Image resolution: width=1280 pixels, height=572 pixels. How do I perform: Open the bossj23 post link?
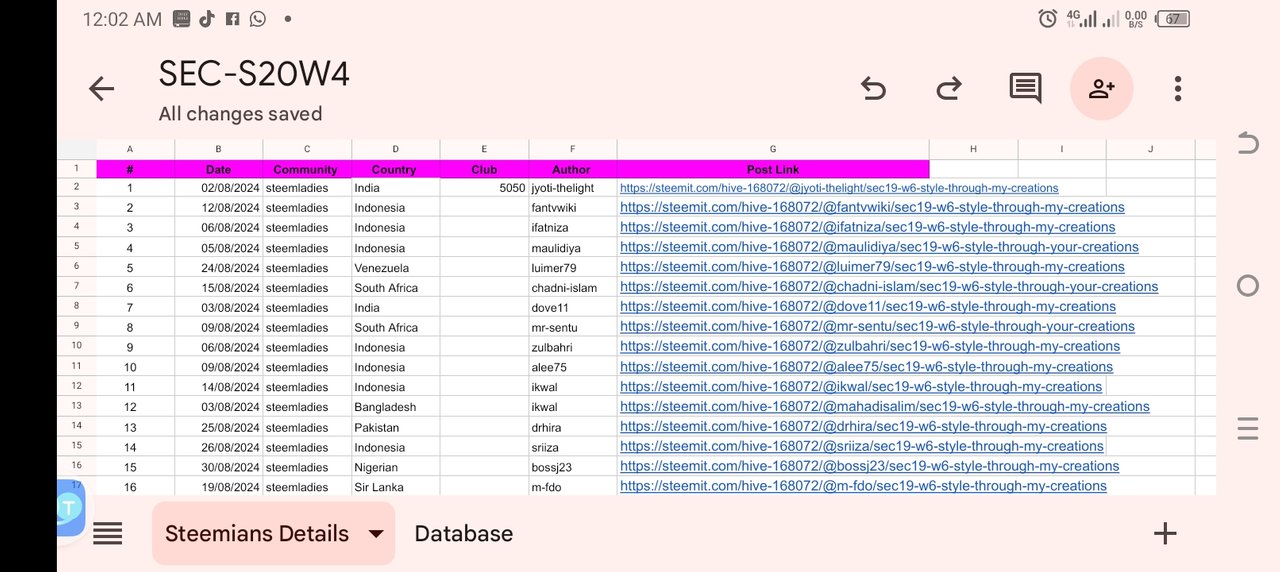click(870, 466)
